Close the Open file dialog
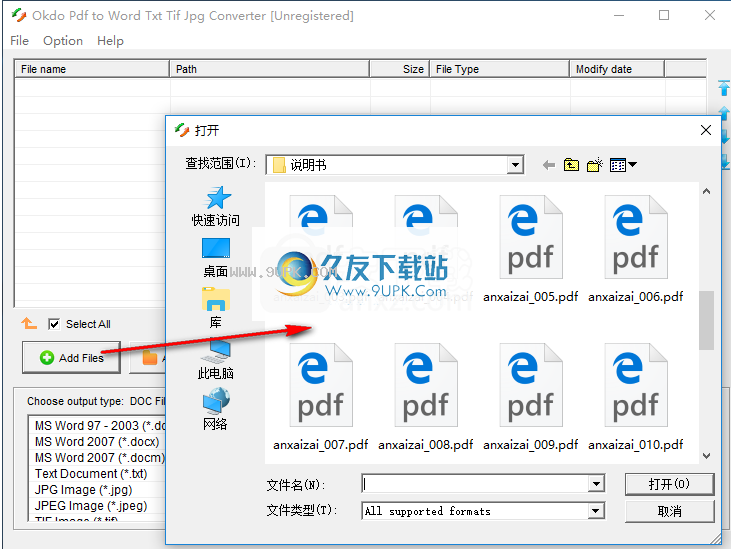 pyautogui.click(x=706, y=130)
